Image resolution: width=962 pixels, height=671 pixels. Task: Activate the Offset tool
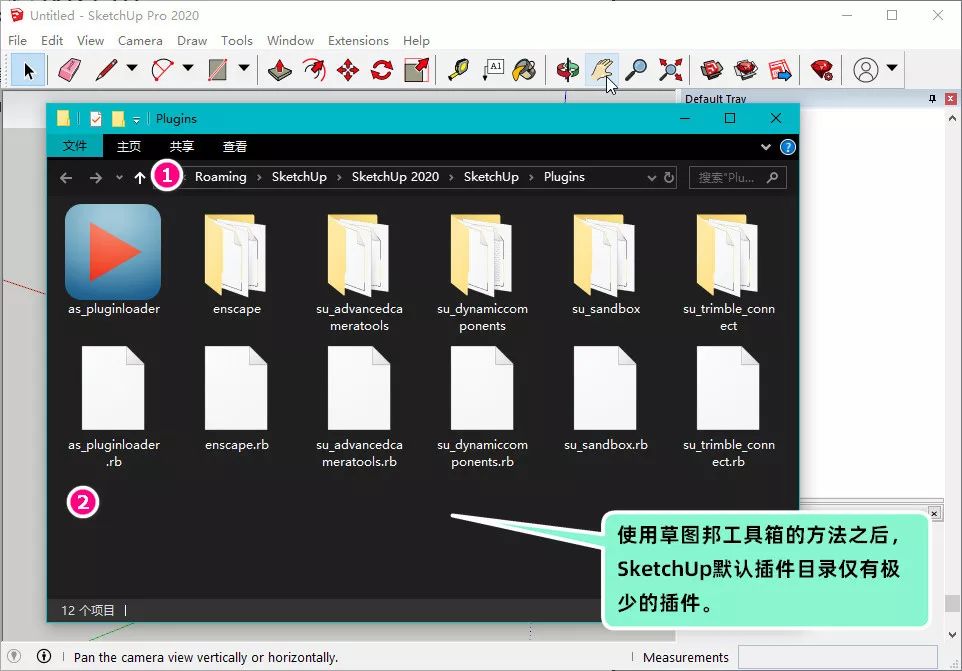click(314, 70)
